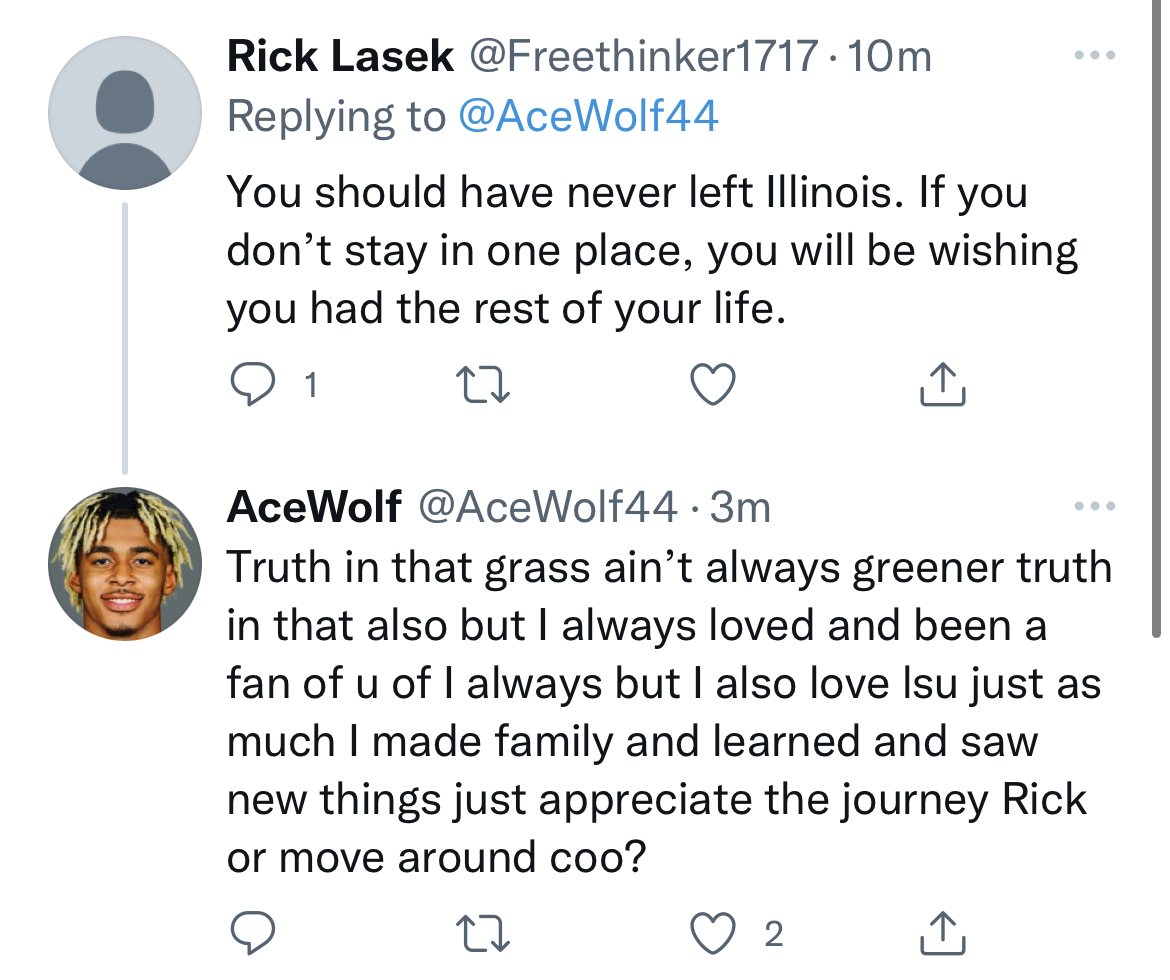Open the AceWolf display name
Viewport: 1170px width, 980px height.
[x=314, y=508]
